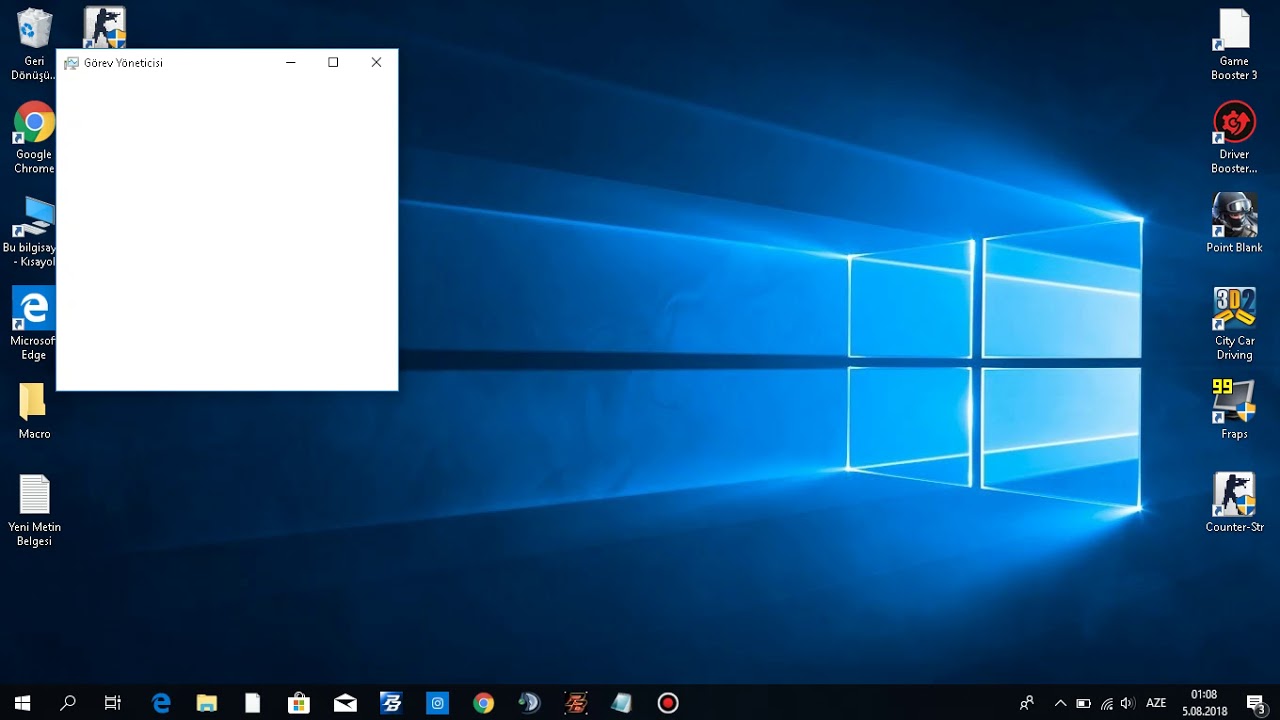This screenshot has height=720, width=1280.
Task: Select the Counter-Strike shortcut on the right edge of the desktop
Action: (x=1234, y=503)
